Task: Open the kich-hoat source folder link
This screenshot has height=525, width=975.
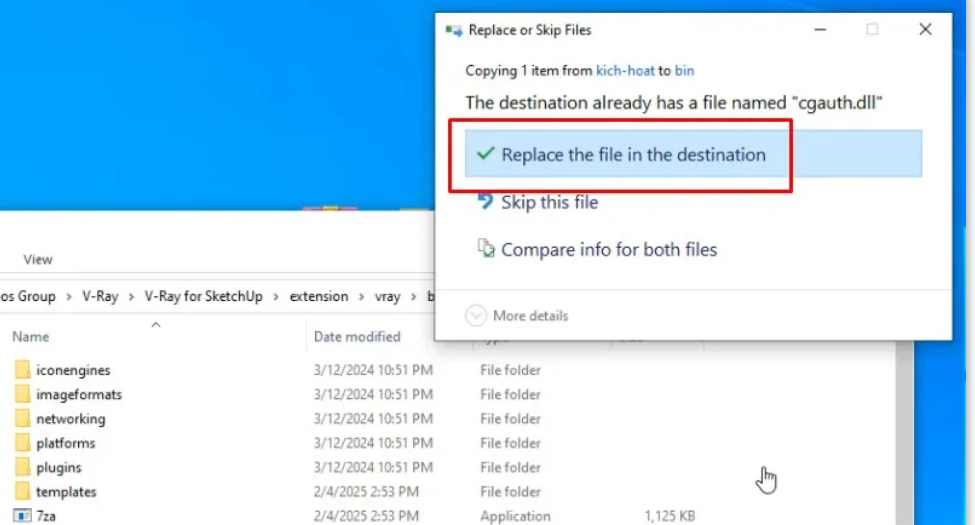Action: [x=625, y=71]
